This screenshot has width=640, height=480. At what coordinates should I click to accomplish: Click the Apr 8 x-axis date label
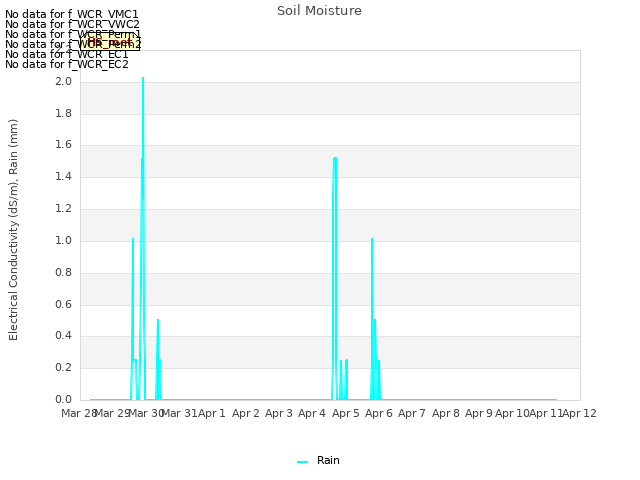(x=446, y=413)
